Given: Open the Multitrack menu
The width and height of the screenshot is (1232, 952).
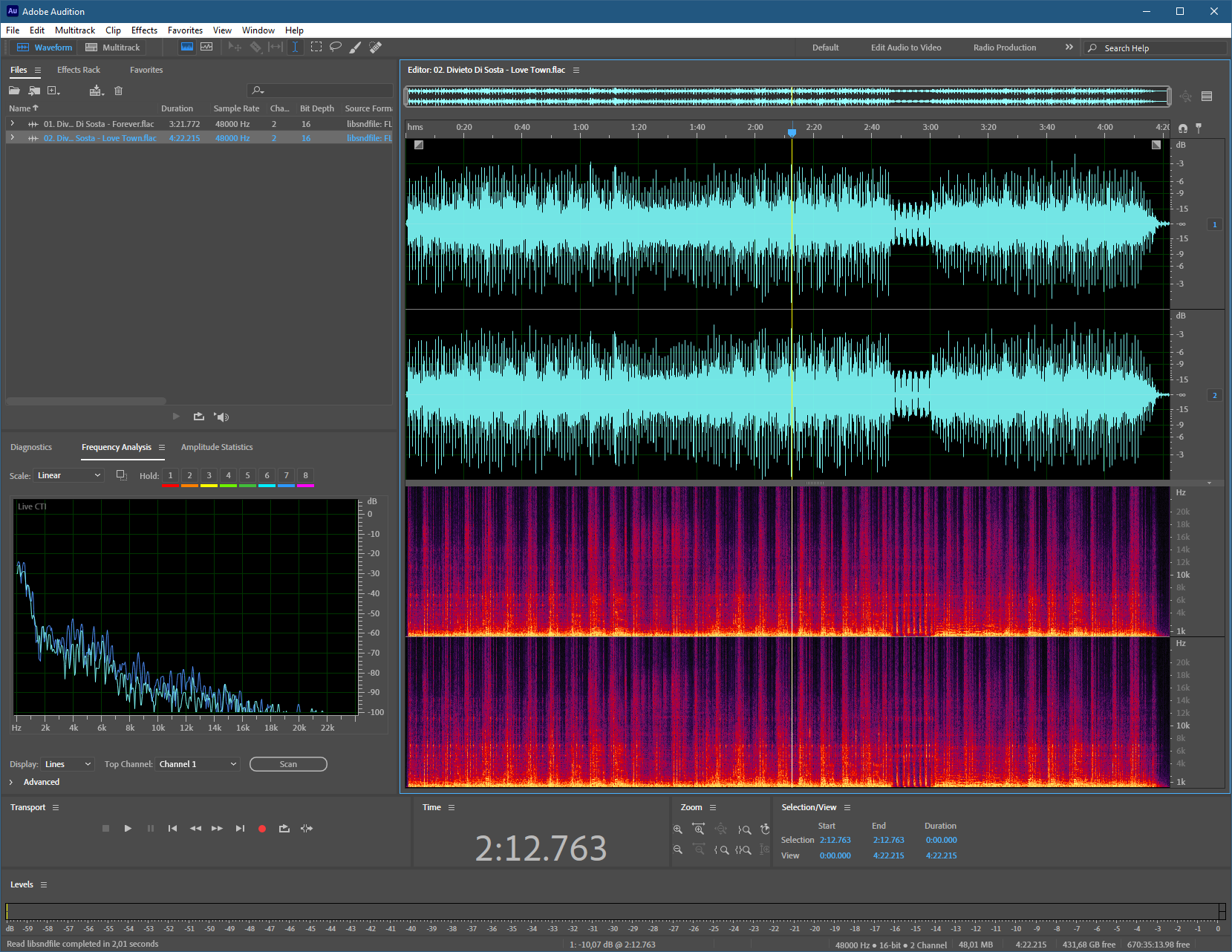Looking at the screenshot, I should tap(75, 30).
